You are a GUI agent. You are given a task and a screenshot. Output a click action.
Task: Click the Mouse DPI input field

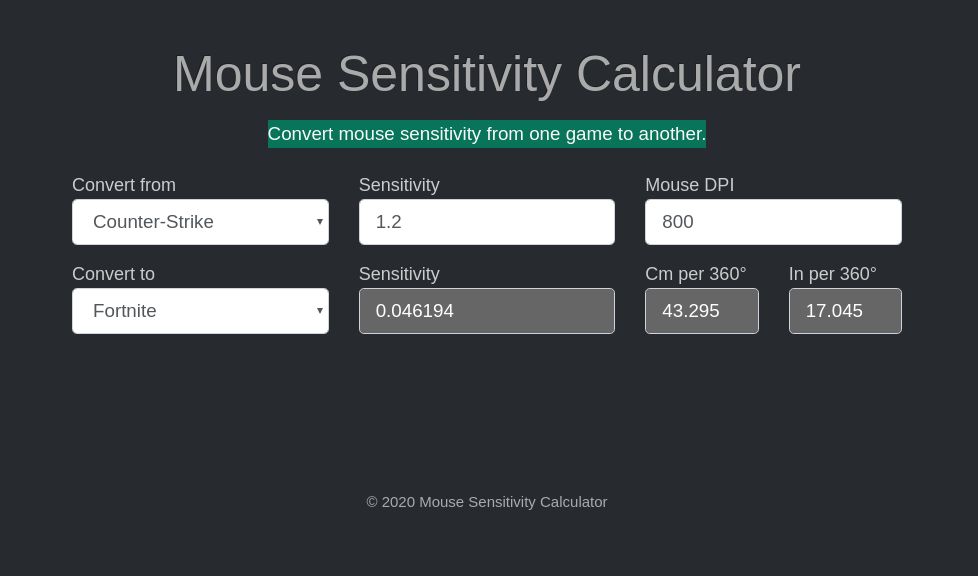[773, 221]
